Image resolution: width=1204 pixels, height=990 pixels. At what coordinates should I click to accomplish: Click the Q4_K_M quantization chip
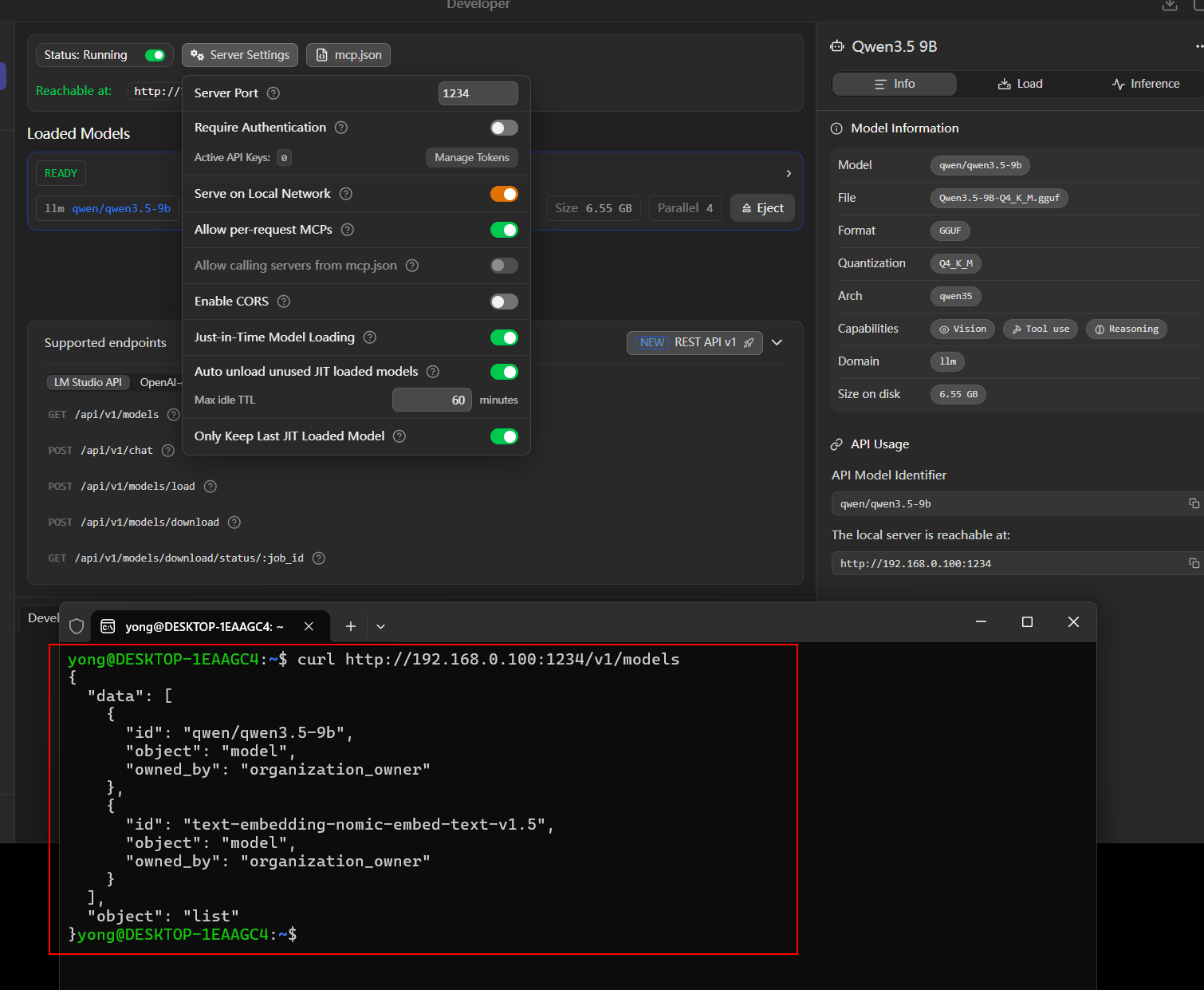pos(956,263)
